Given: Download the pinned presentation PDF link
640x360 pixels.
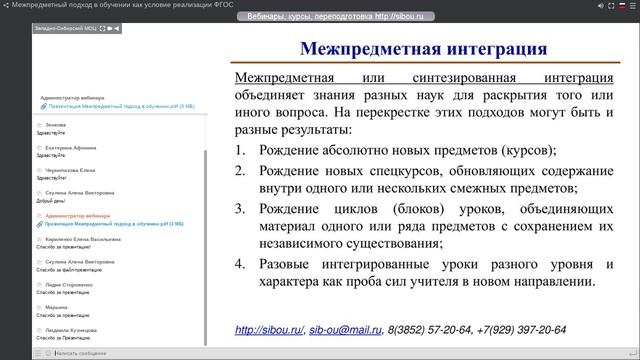Looking at the screenshot, I should coord(122,106).
